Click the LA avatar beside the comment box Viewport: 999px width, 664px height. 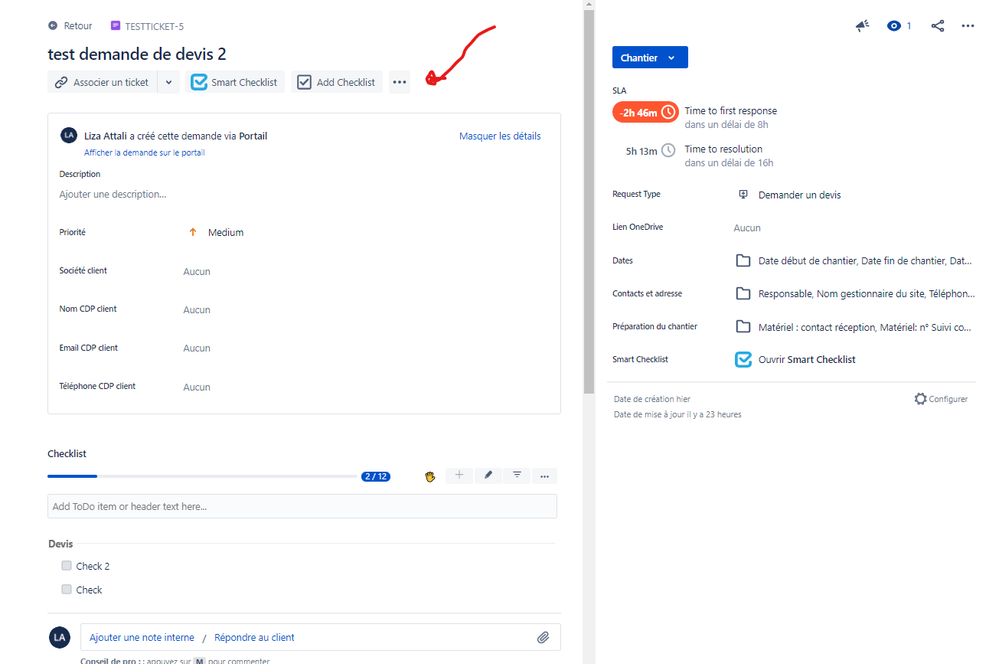(60, 637)
